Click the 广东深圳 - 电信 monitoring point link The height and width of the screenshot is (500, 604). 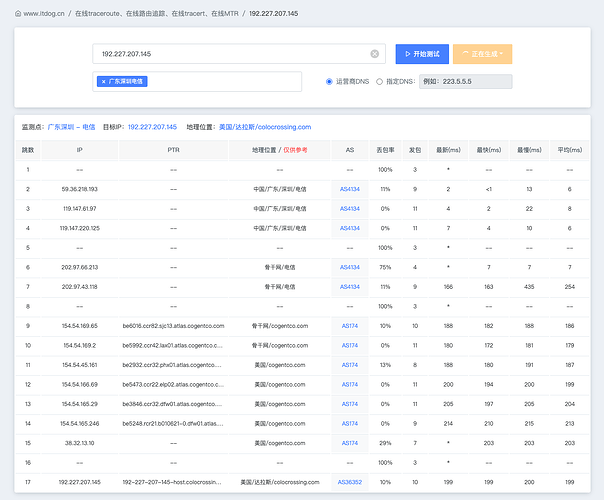coord(71,127)
